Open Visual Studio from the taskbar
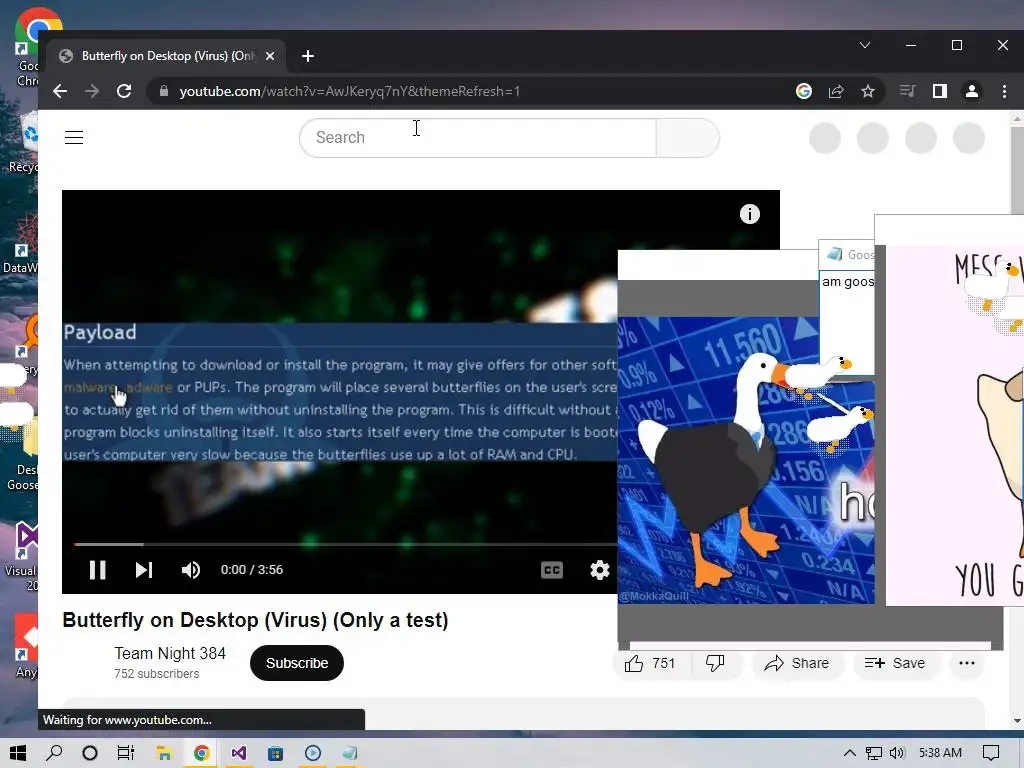The height and width of the screenshot is (768, 1024). click(x=238, y=753)
